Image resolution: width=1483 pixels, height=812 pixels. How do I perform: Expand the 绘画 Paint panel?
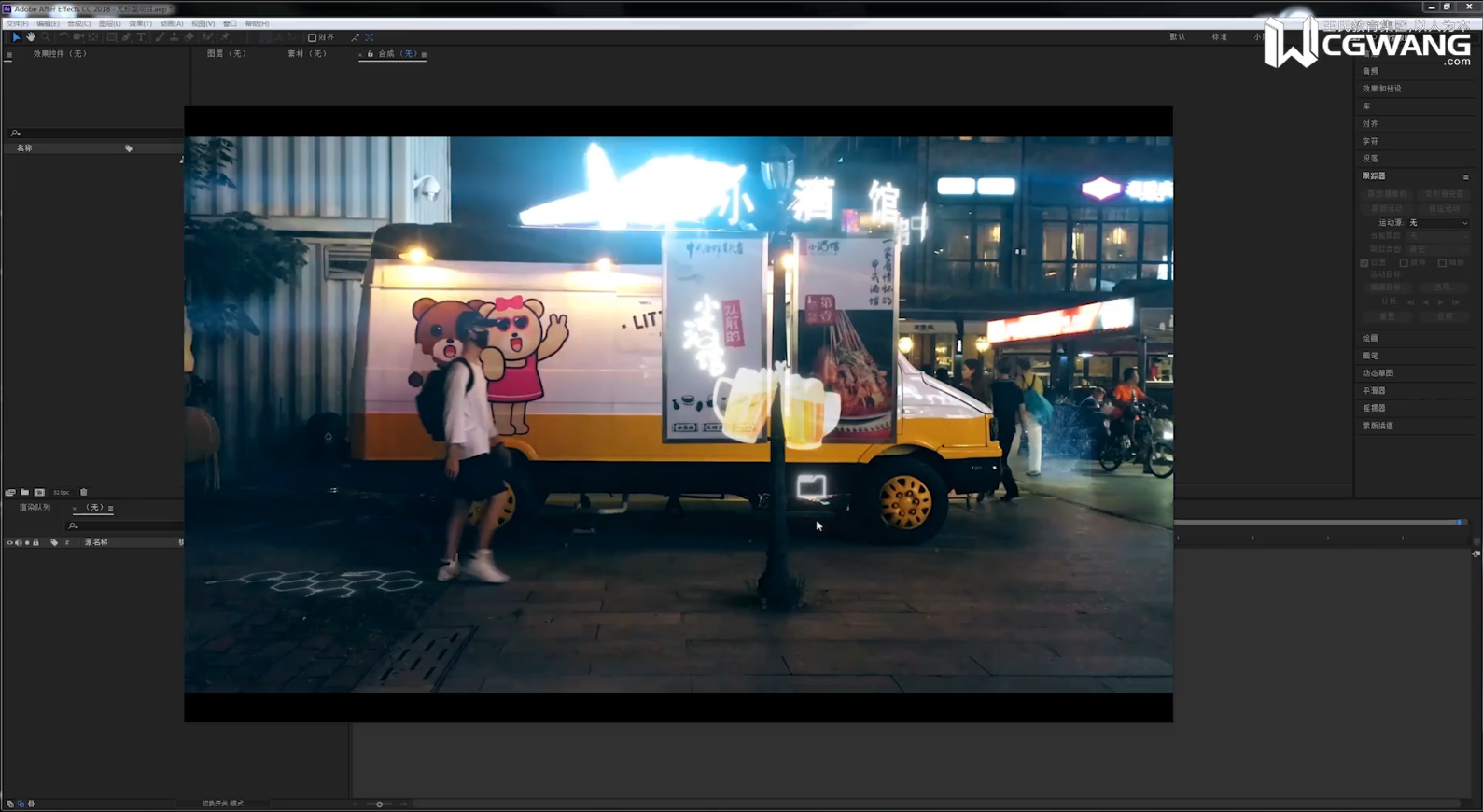point(1370,338)
